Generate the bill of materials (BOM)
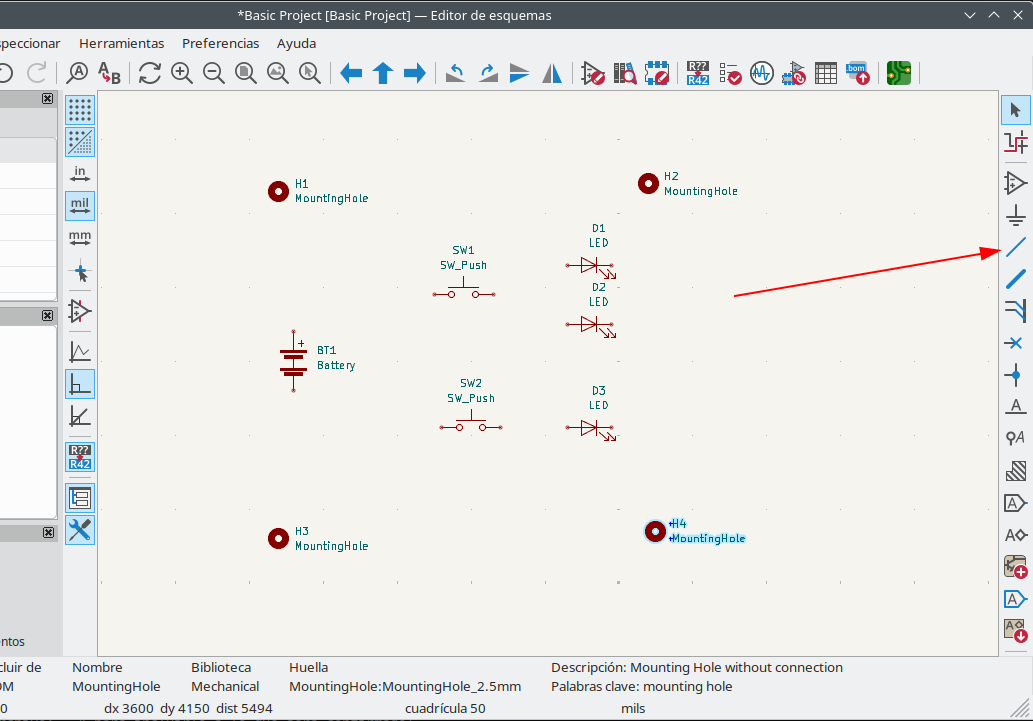 click(x=857, y=73)
